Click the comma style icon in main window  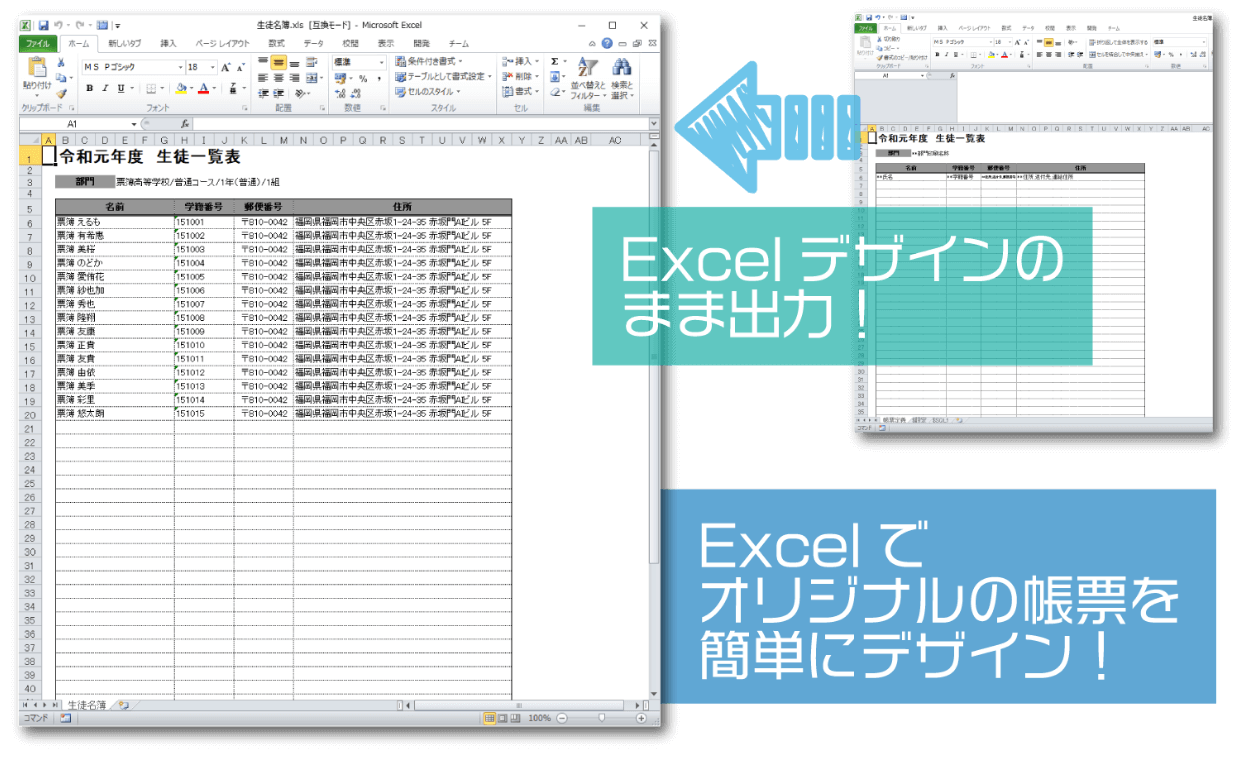379,78
